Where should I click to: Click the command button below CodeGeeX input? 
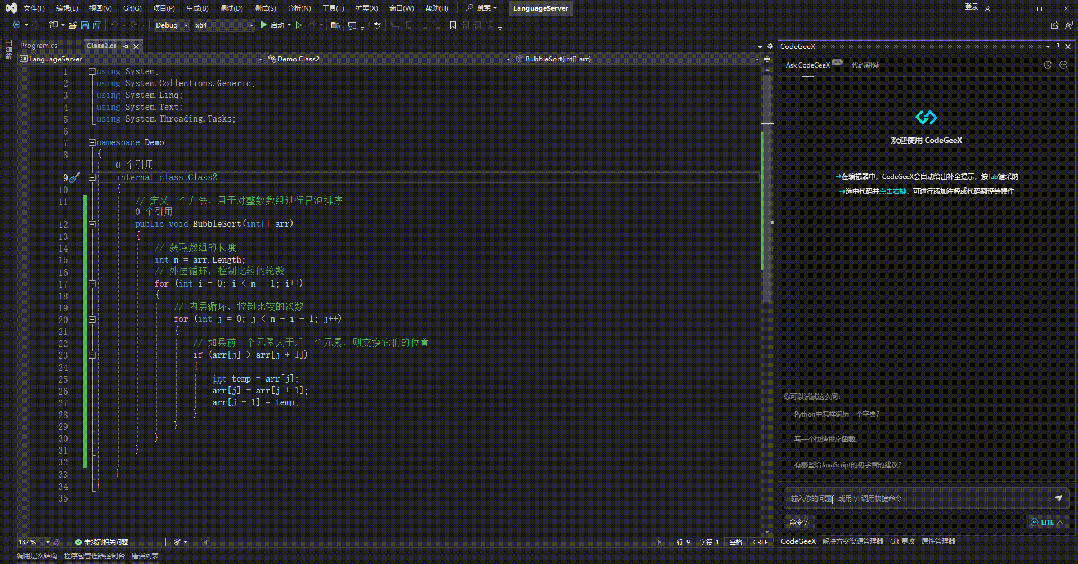click(798, 522)
